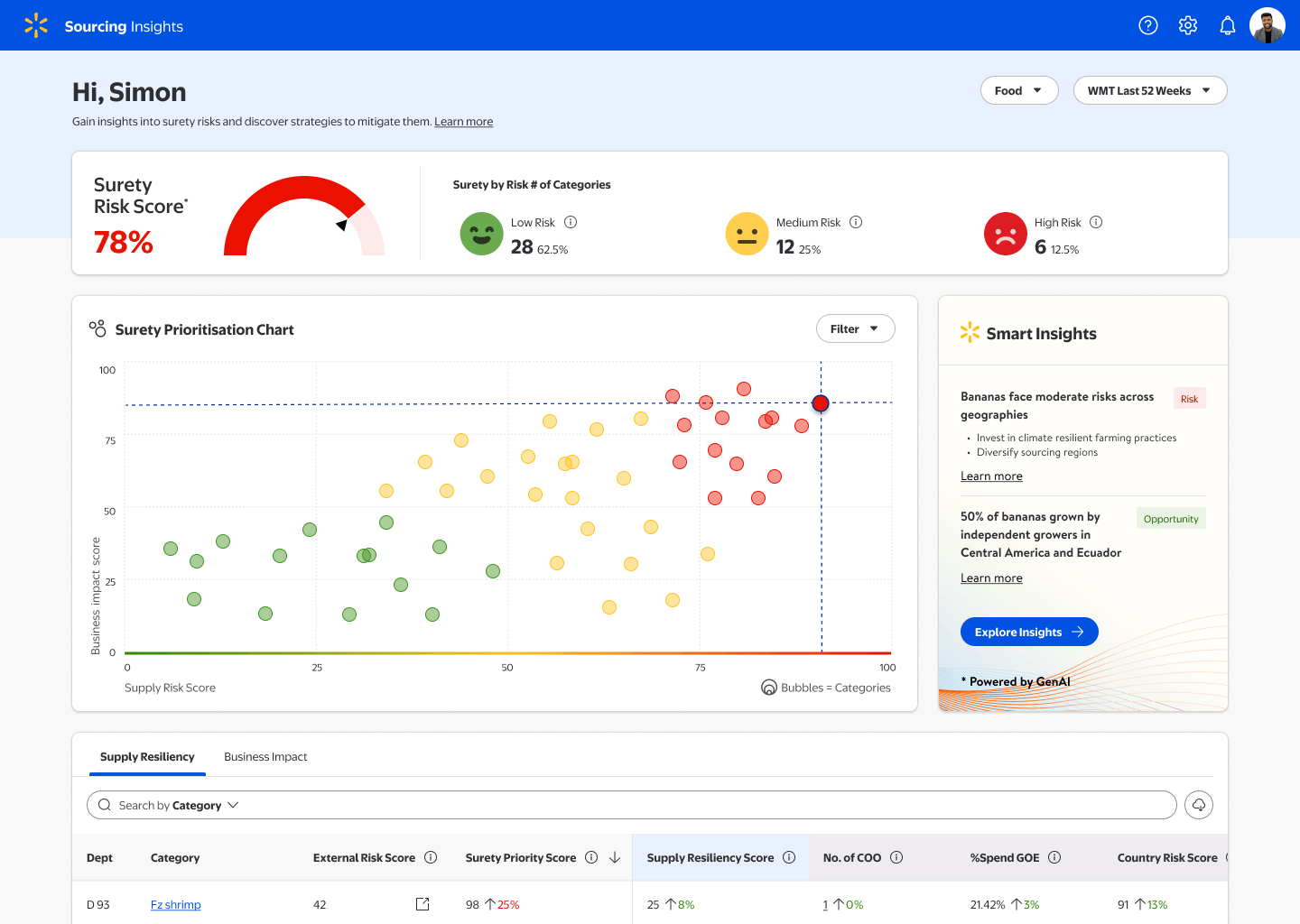1300x924 pixels.
Task: Click the Walmart spark logo
Action: pyautogui.click(x=36, y=25)
